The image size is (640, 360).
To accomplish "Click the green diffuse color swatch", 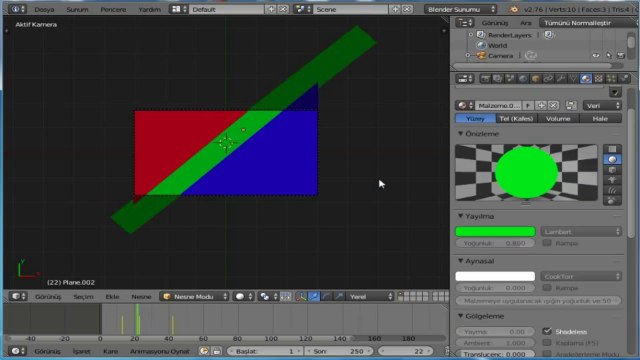I will [495, 231].
